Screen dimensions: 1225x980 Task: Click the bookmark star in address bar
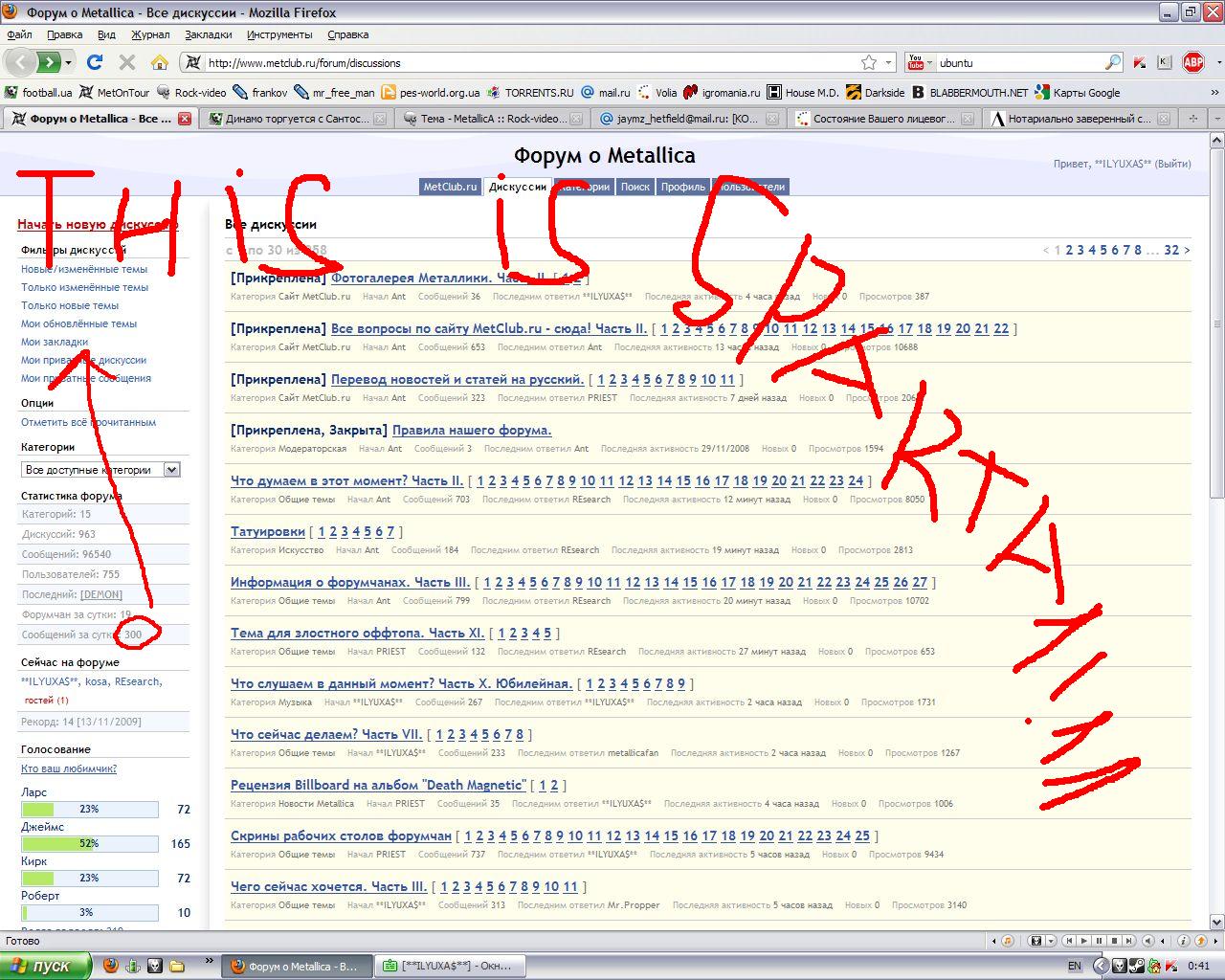point(868,62)
